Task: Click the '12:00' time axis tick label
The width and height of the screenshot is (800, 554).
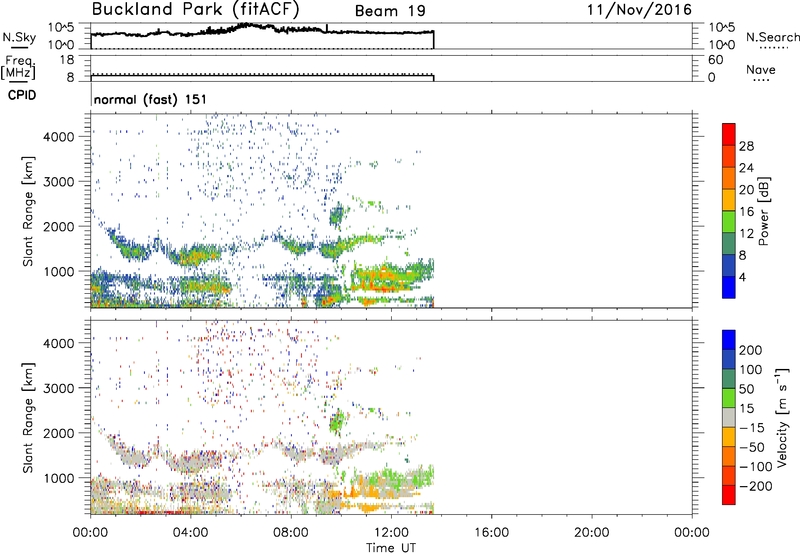Action: (391, 533)
